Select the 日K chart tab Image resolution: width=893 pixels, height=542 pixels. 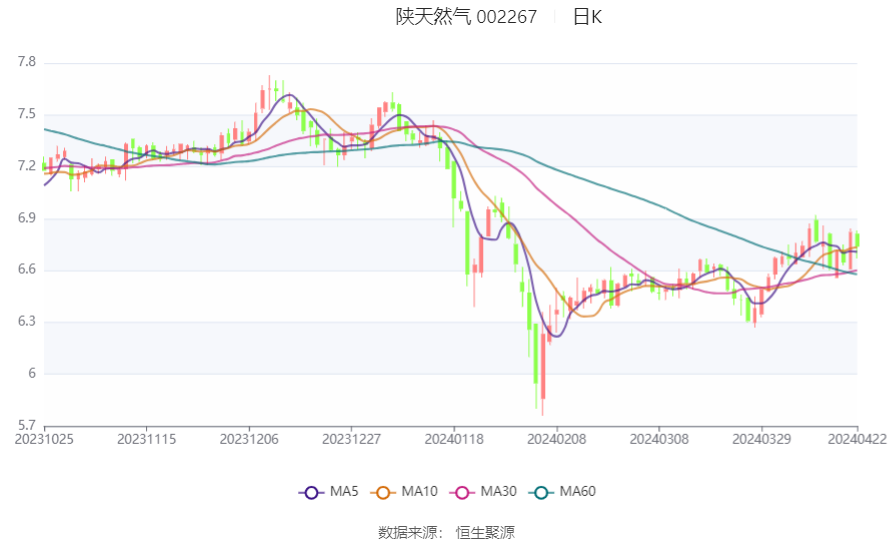tap(587, 17)
